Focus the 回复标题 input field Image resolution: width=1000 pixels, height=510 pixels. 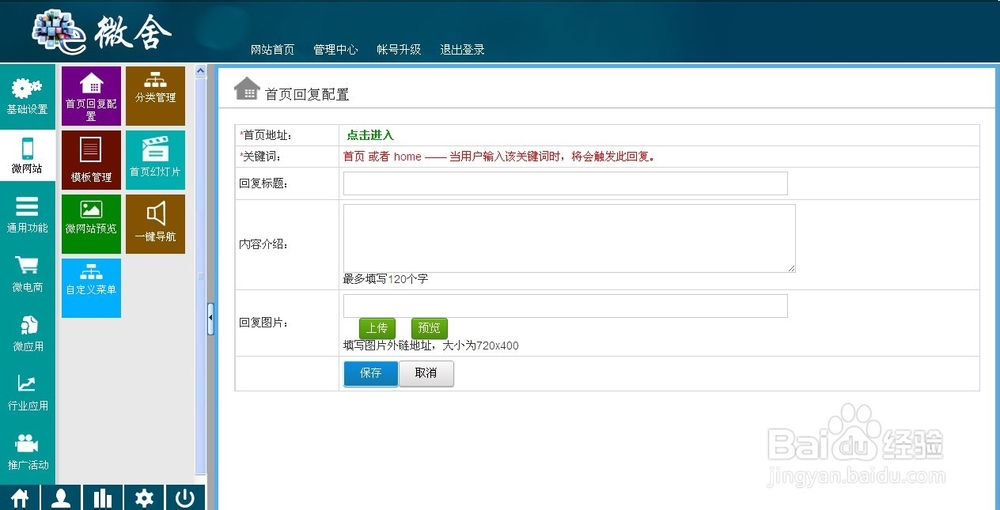click(x=565, y=183)
